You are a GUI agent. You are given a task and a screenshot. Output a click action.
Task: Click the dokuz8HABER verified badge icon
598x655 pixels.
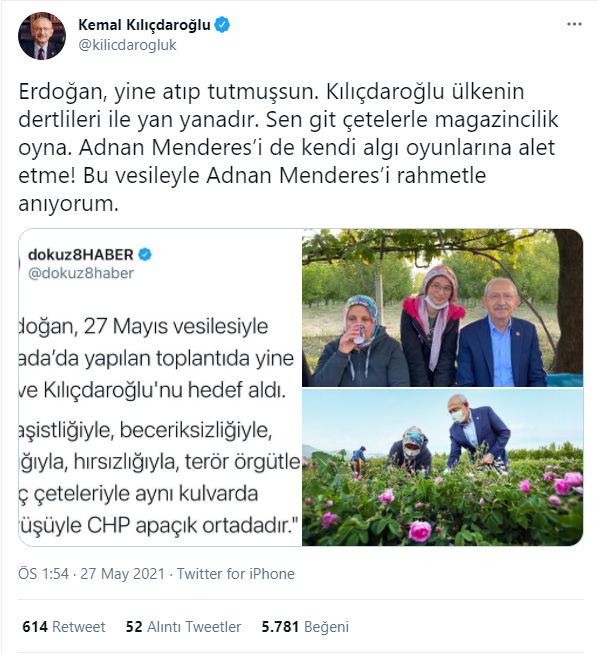[x=145, y=254]
